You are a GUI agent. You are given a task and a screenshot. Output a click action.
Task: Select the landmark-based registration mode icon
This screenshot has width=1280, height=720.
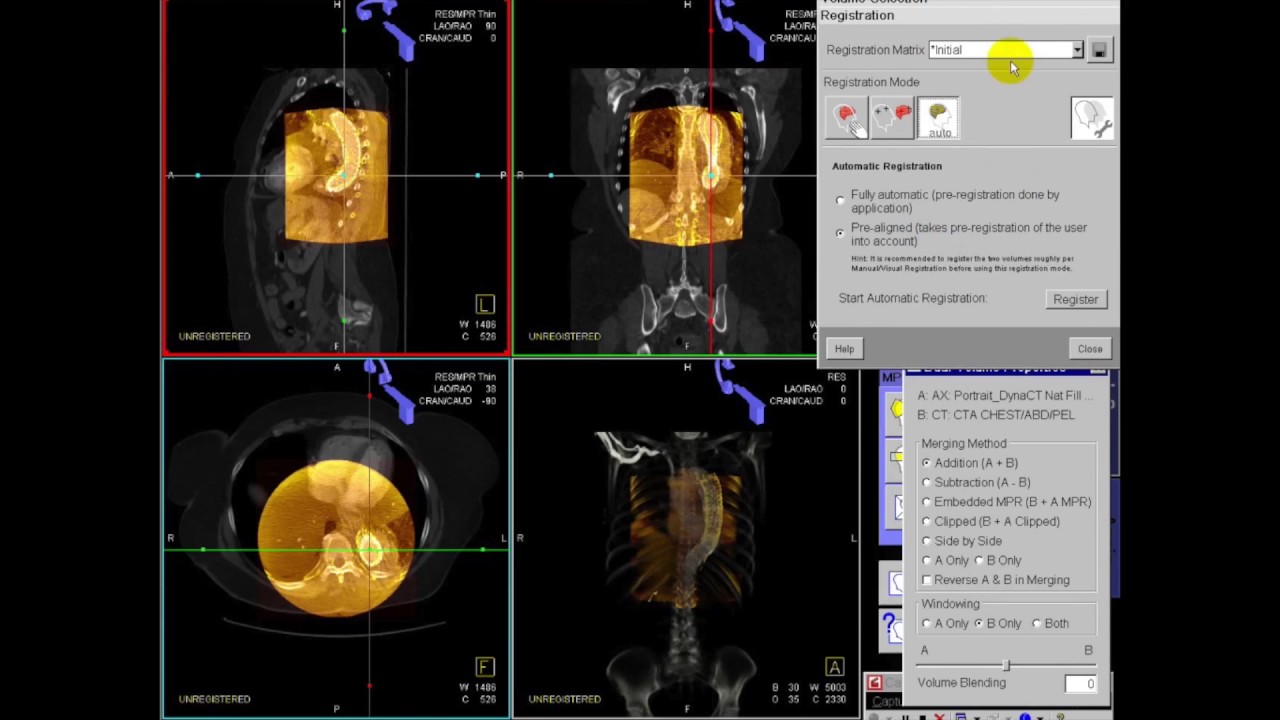point(892,118)
